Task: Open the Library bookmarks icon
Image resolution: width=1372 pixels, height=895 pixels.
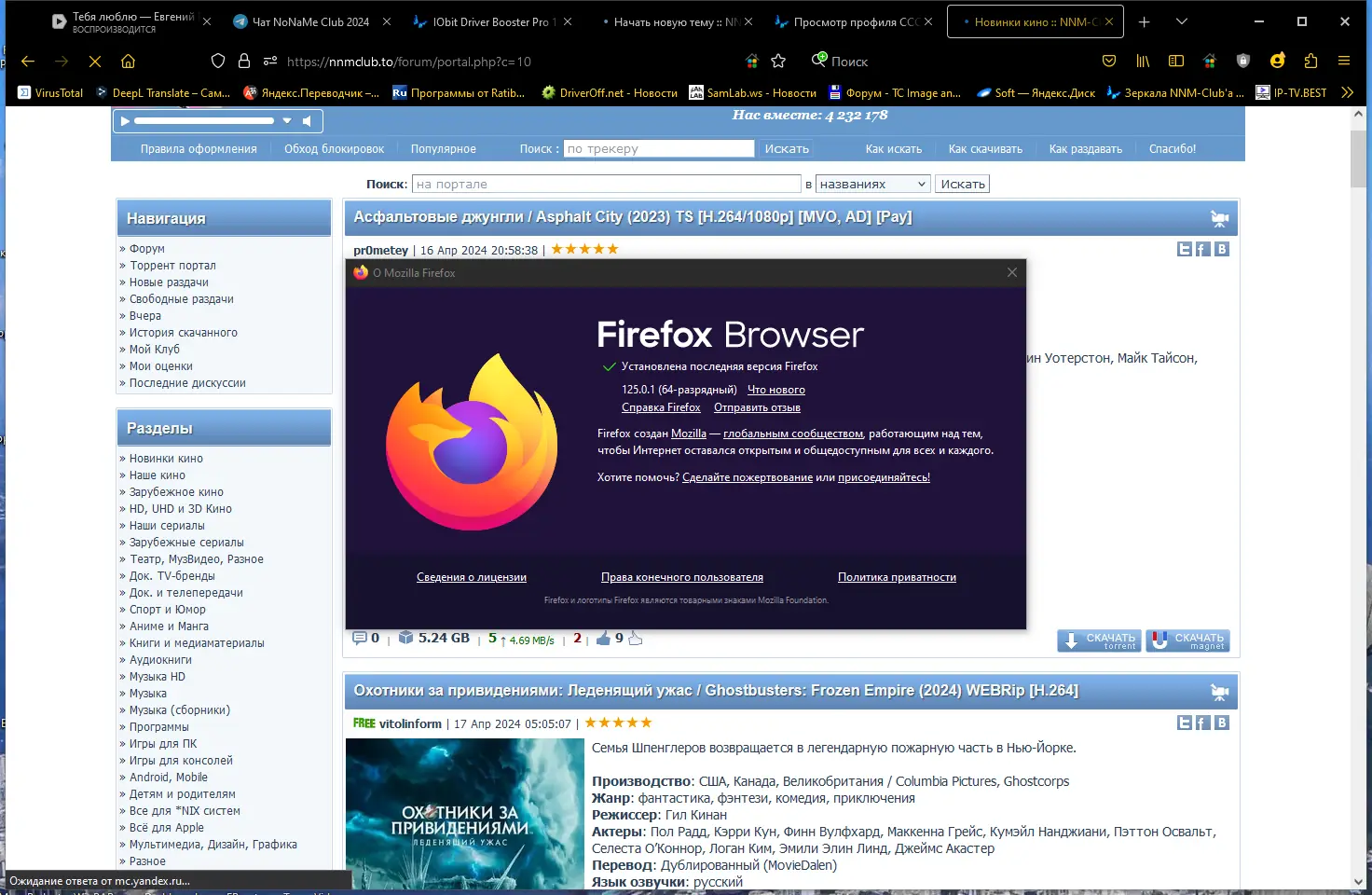Action: [1143, 62]
